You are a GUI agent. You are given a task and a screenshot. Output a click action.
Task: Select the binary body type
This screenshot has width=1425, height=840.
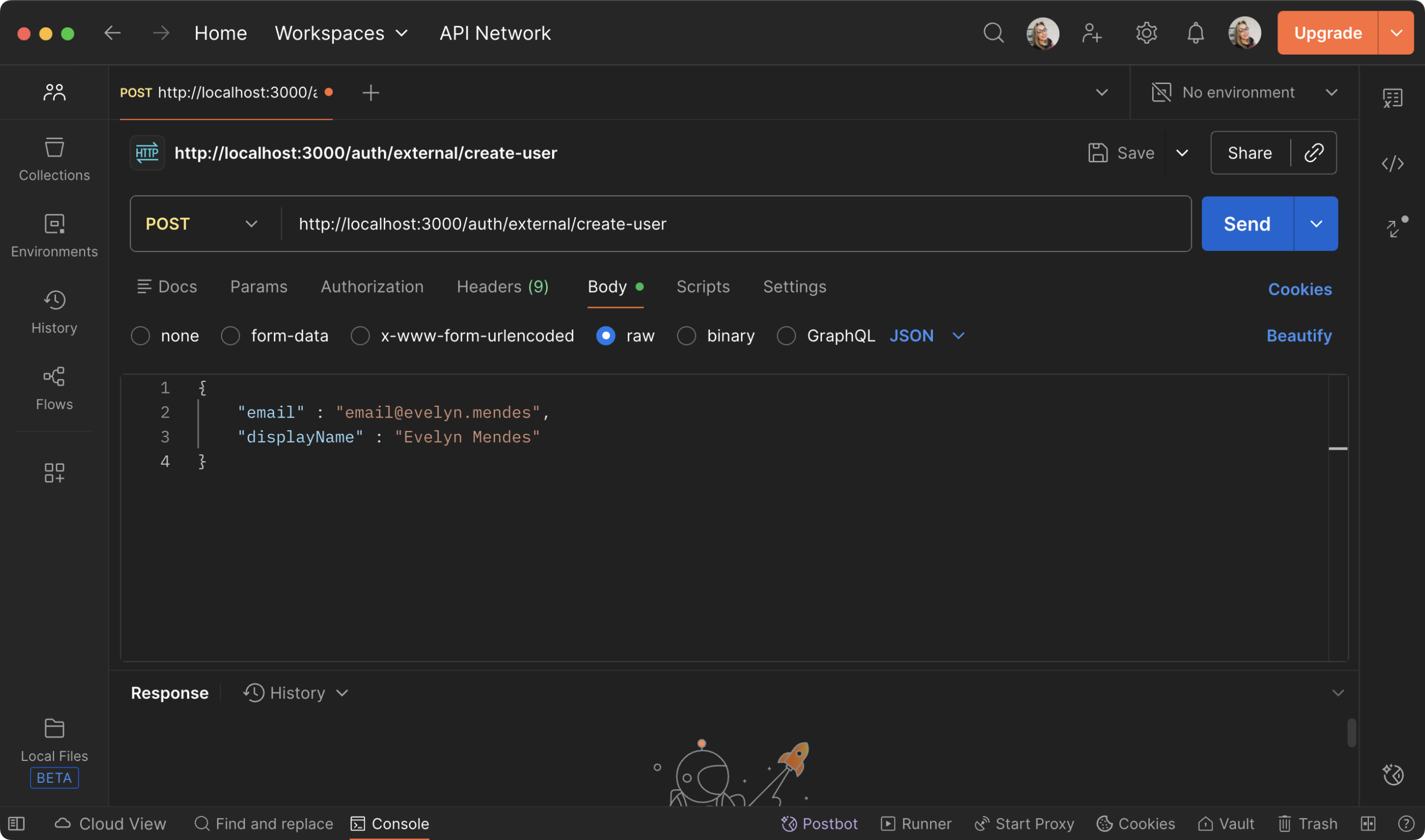tap(686, 336)
